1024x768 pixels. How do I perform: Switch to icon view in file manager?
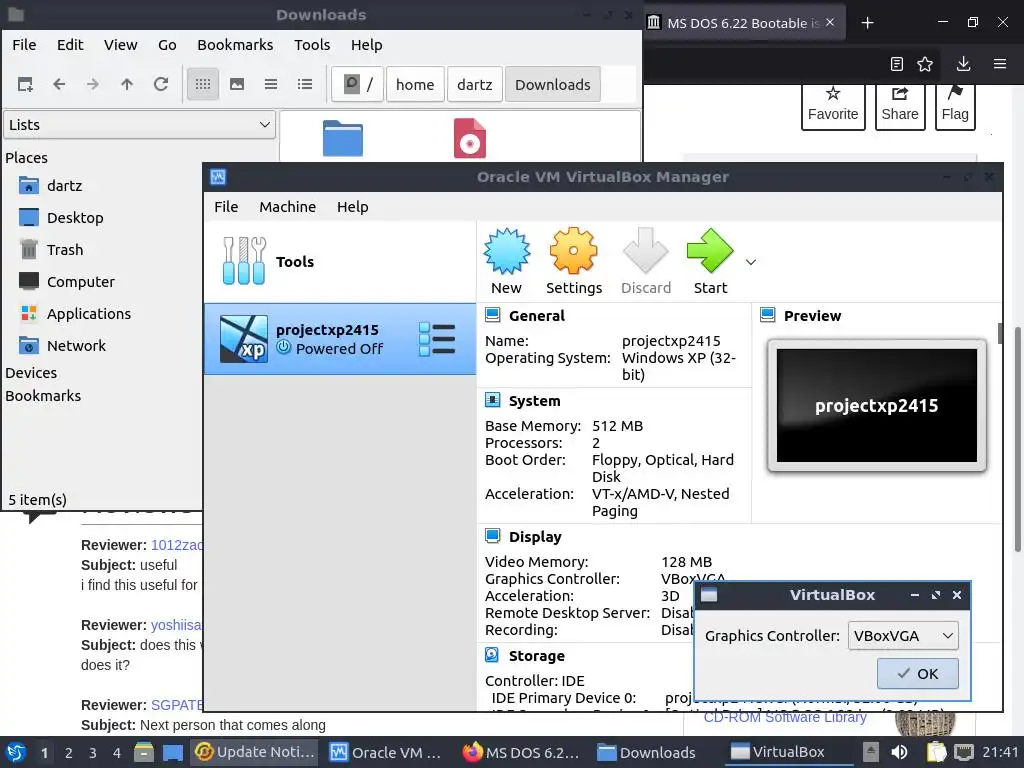pos(203,84)
